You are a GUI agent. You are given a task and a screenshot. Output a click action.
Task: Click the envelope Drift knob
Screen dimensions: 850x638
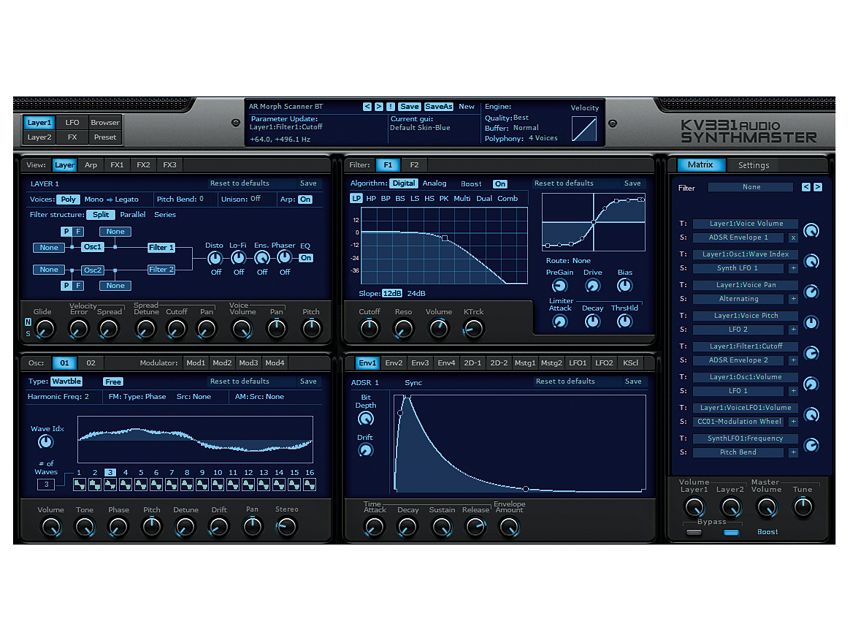click(x=365, y=450)
